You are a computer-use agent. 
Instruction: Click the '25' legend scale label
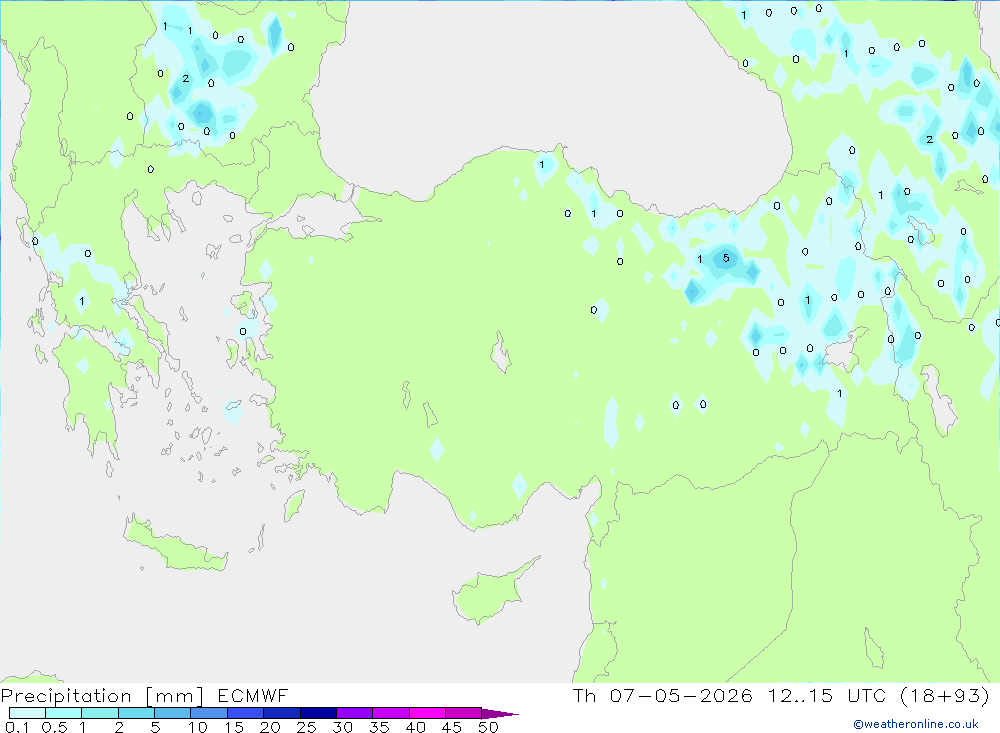[x=306, y=727]
